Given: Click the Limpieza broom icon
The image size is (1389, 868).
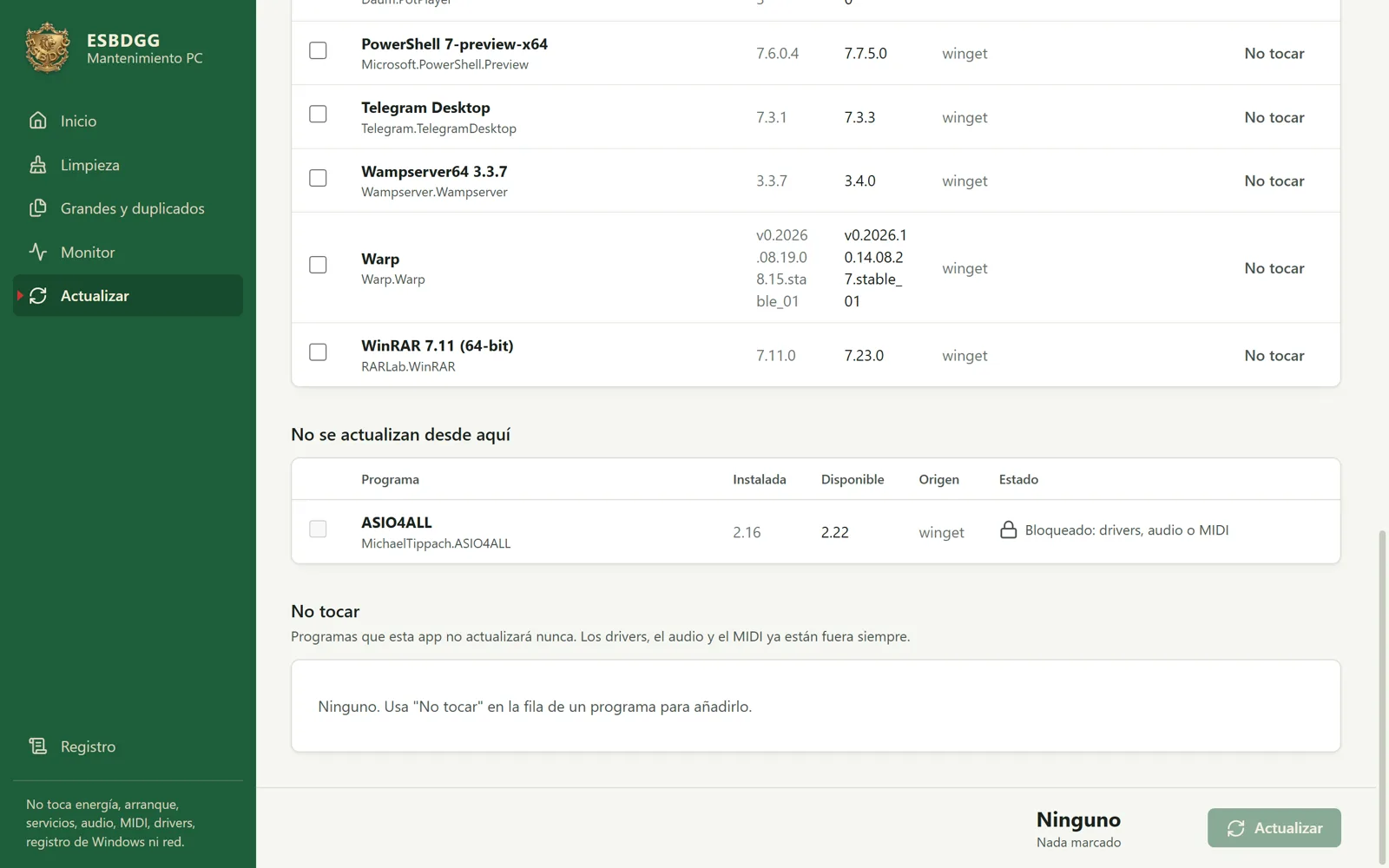Looking at the screenshot, I should click(x=38, y=165).
